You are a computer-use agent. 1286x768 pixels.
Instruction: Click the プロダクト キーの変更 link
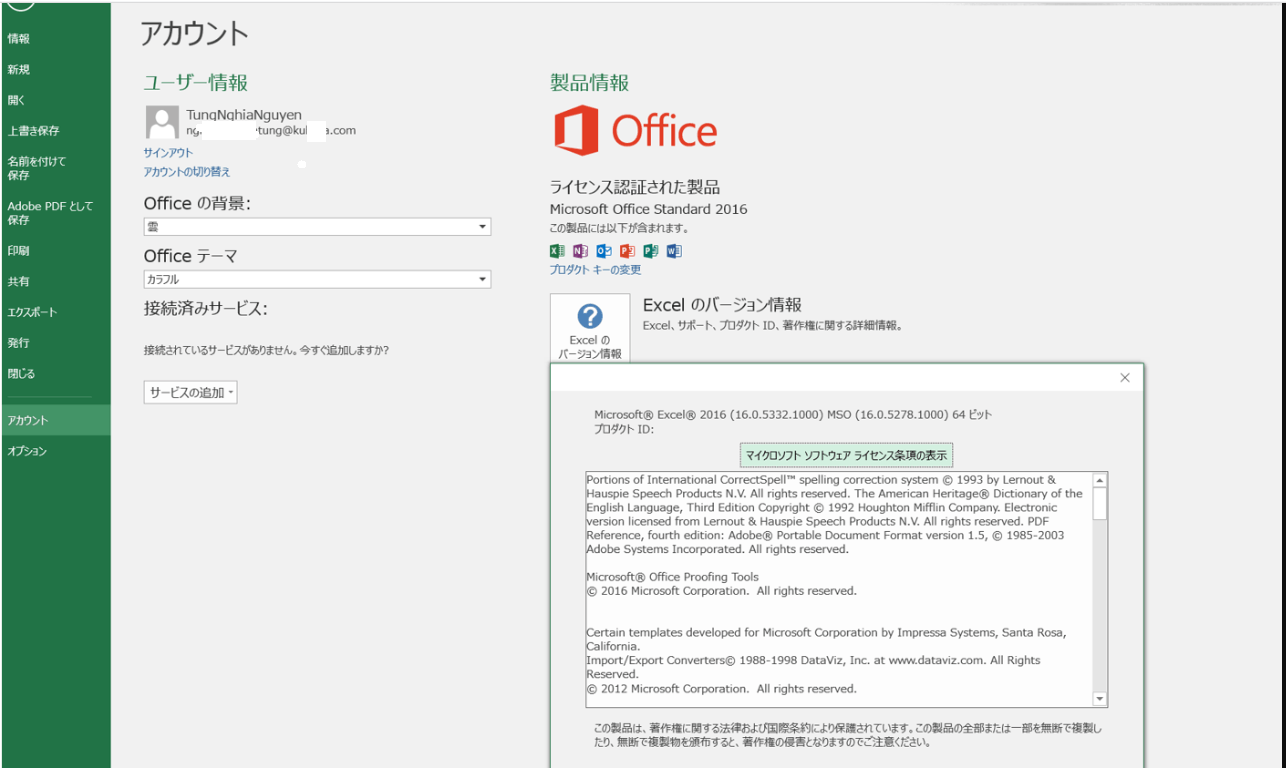click(596, 270)
